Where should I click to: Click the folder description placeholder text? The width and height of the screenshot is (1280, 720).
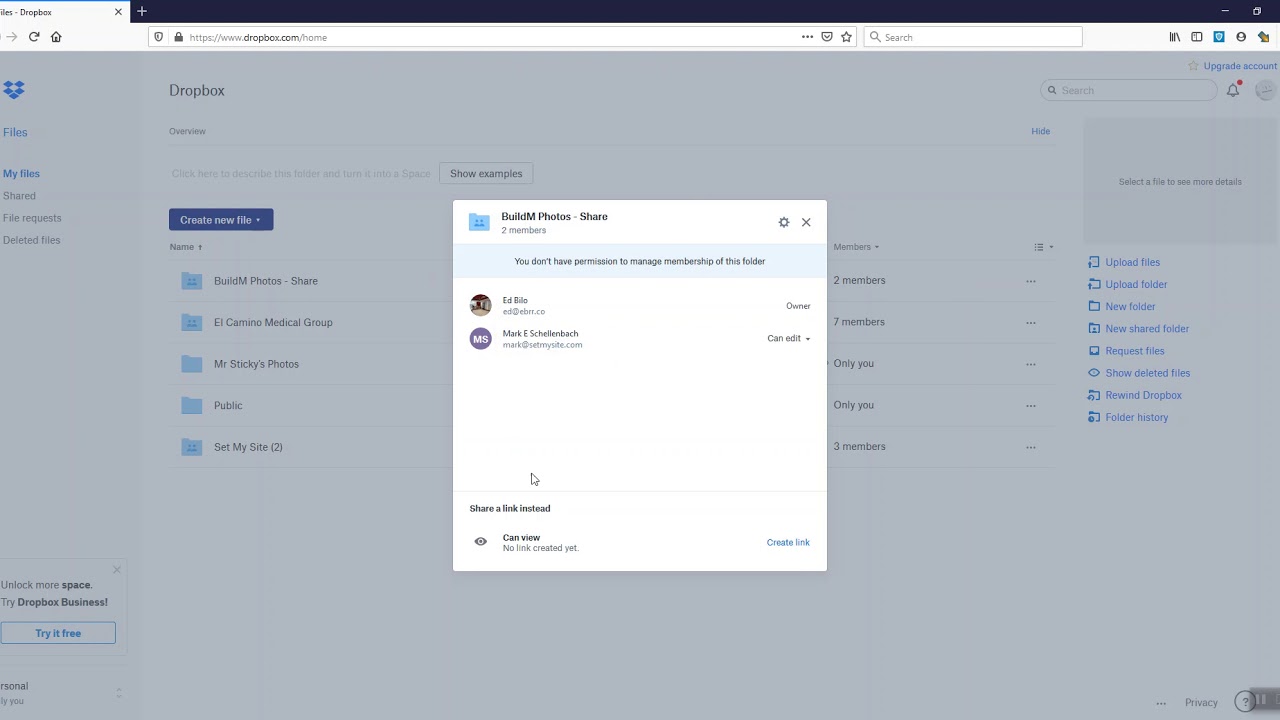click(301, 174)
